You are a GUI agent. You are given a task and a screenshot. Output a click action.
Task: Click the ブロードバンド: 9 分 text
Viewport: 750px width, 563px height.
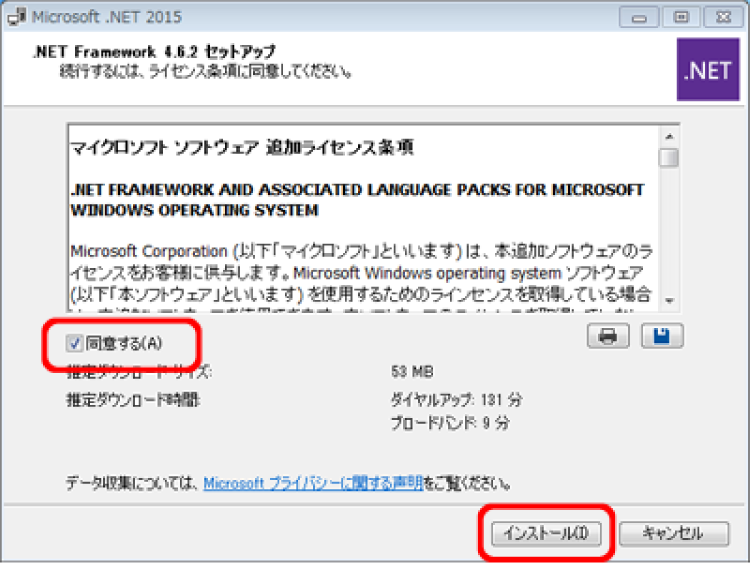[450, 423]
